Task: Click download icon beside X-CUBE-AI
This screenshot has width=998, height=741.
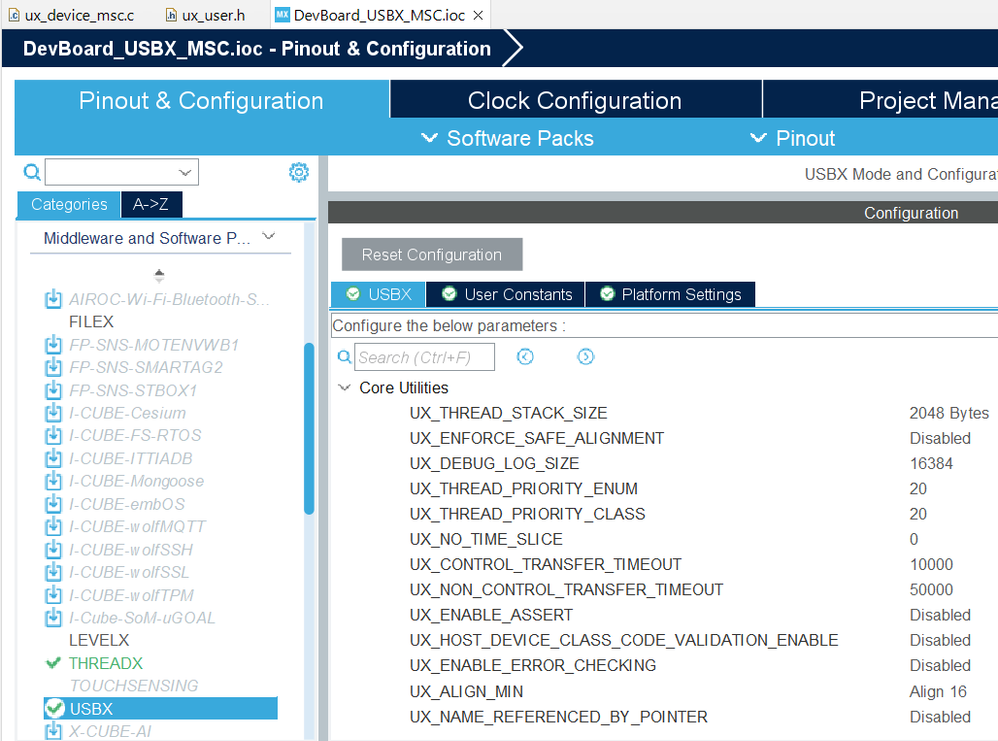Action: 53,731
